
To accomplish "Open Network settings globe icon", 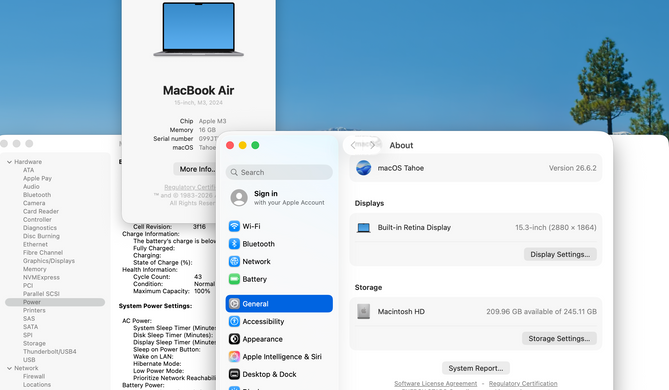I will click(x=234, y=261).
